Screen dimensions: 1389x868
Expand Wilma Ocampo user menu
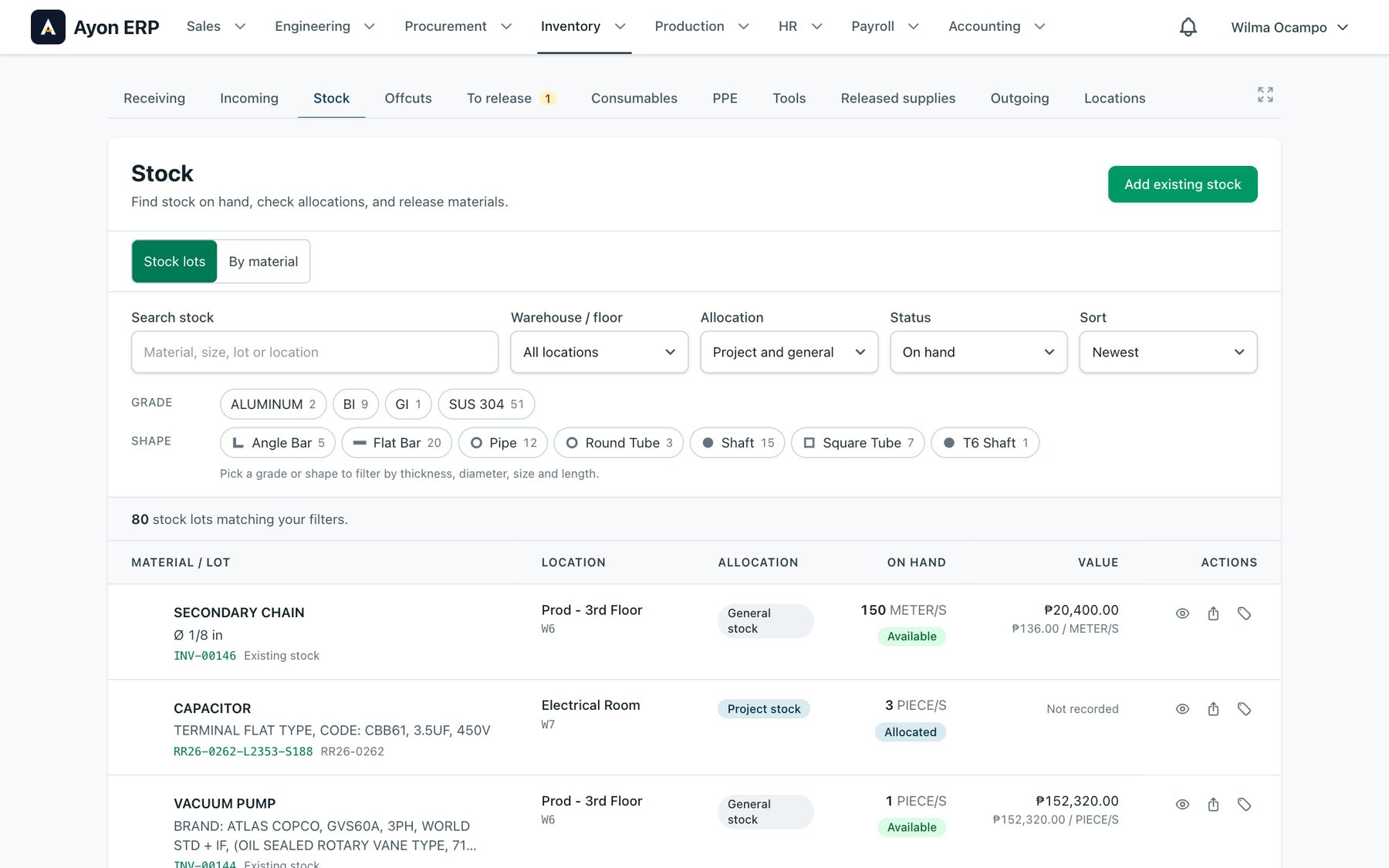[1289, 27]
